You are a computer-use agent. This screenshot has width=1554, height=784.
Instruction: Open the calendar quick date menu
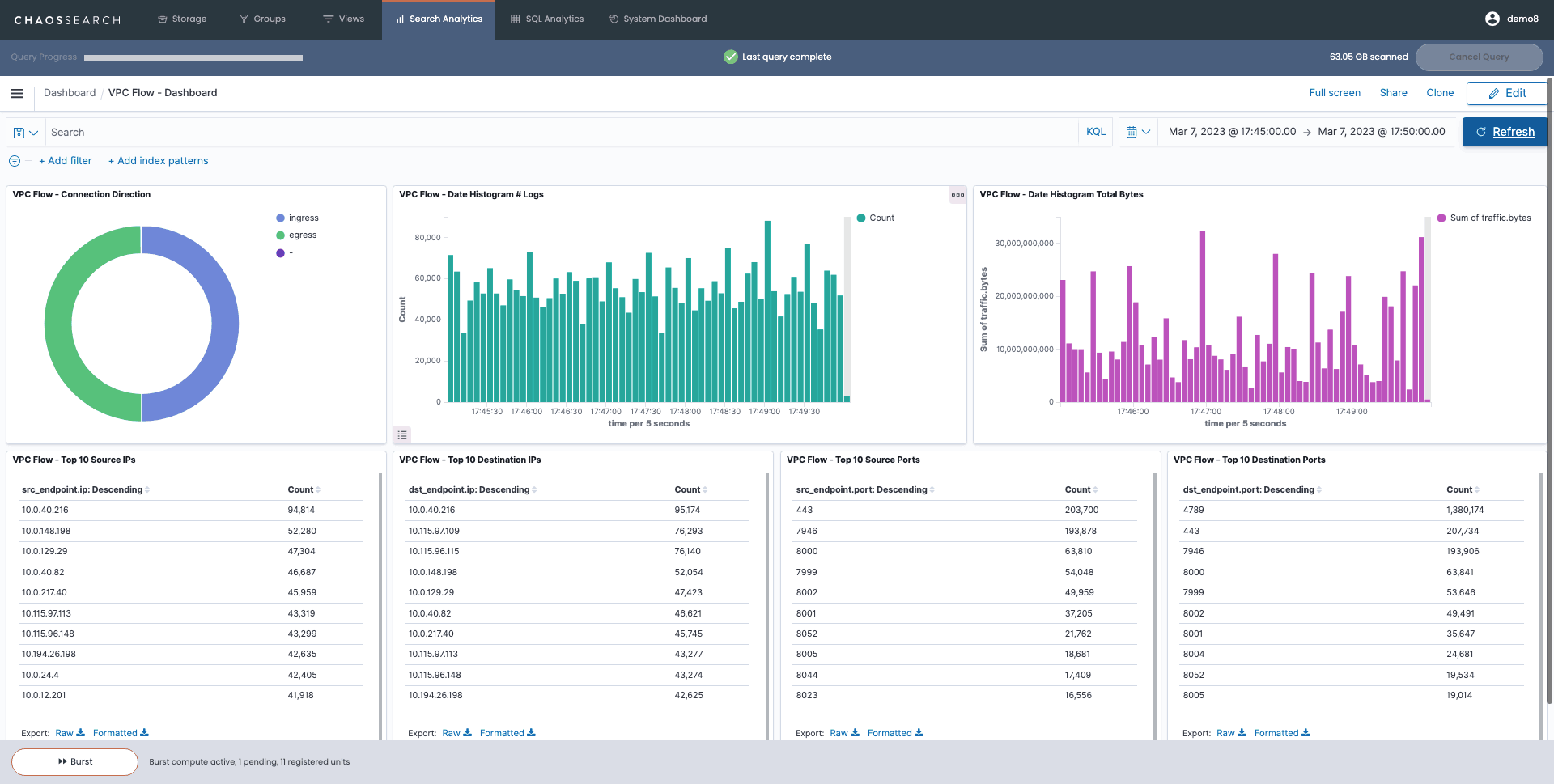1138,132
